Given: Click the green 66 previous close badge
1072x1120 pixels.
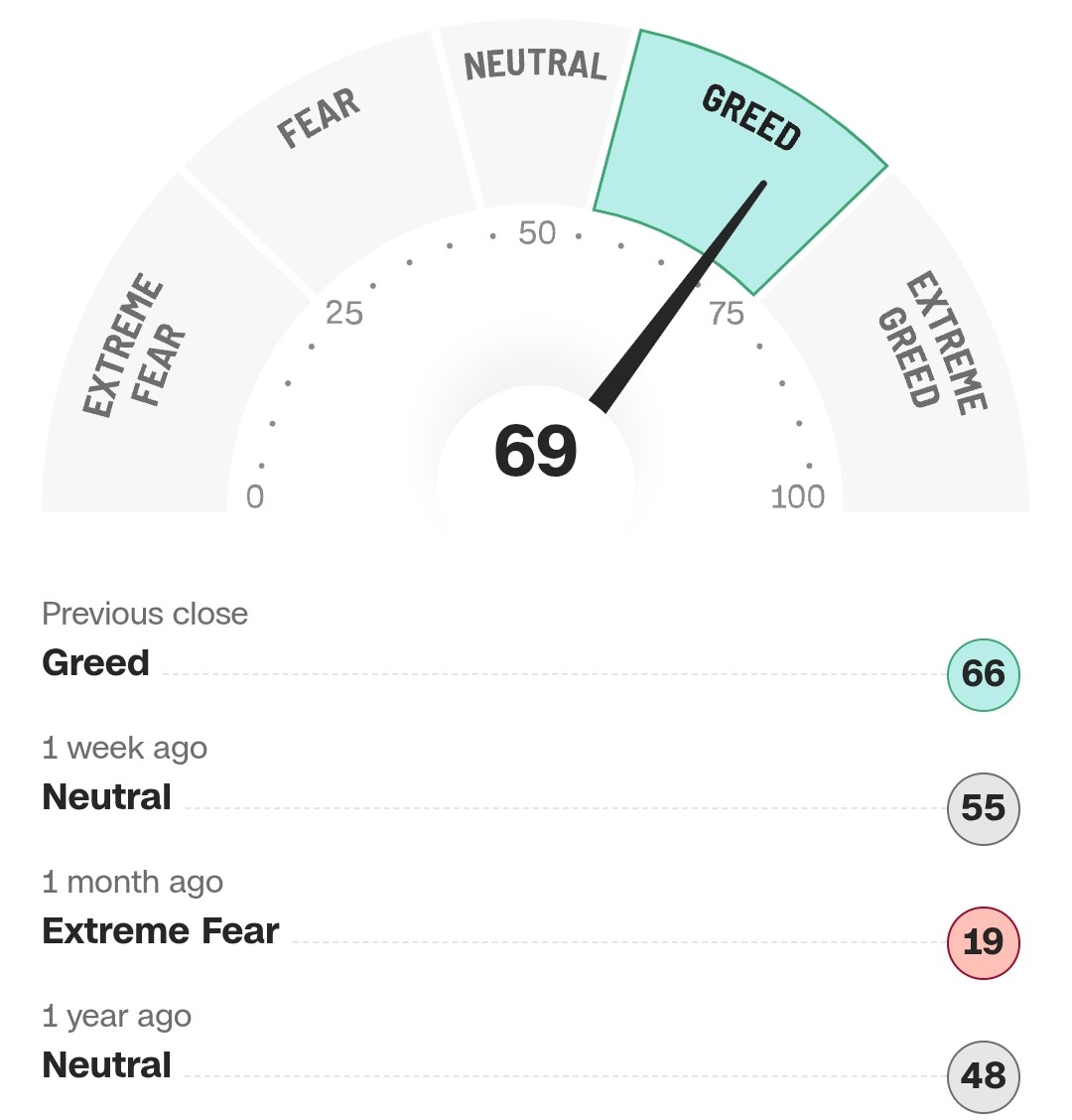Looking at the screenshot, I should coord(983,674).
